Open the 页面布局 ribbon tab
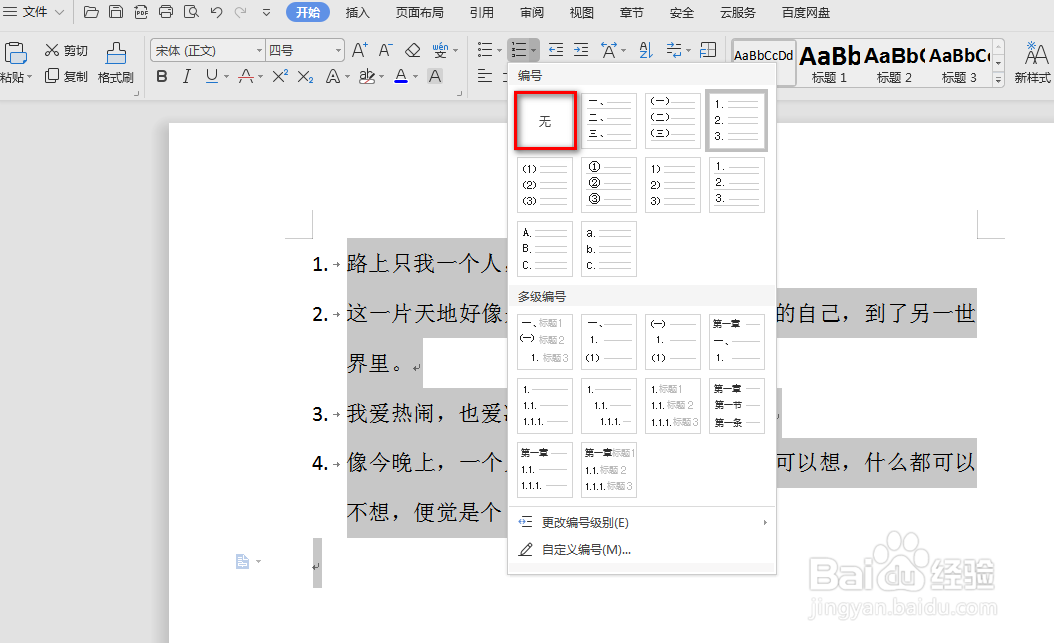Screen dimensions: 1054x643 421,13
